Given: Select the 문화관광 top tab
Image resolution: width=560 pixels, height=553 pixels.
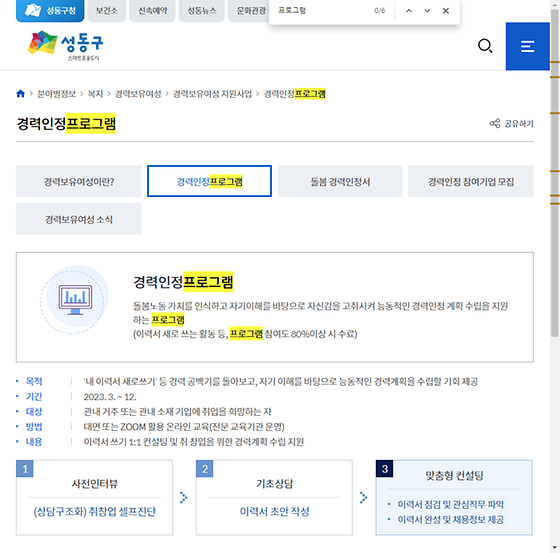Looking at the screenshot, I should pos(249,10).
